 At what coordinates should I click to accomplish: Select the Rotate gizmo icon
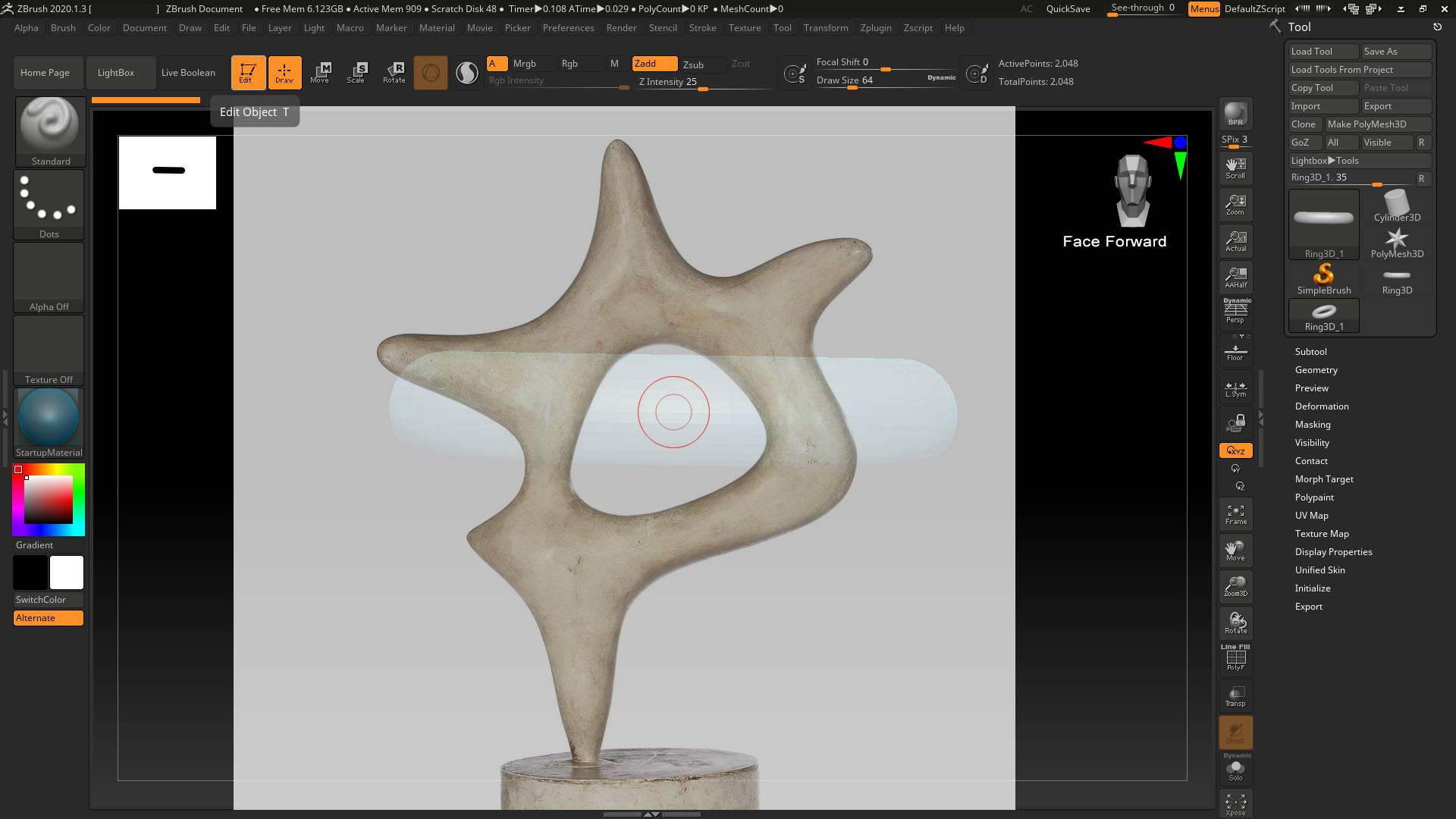(x=394, y=73)
